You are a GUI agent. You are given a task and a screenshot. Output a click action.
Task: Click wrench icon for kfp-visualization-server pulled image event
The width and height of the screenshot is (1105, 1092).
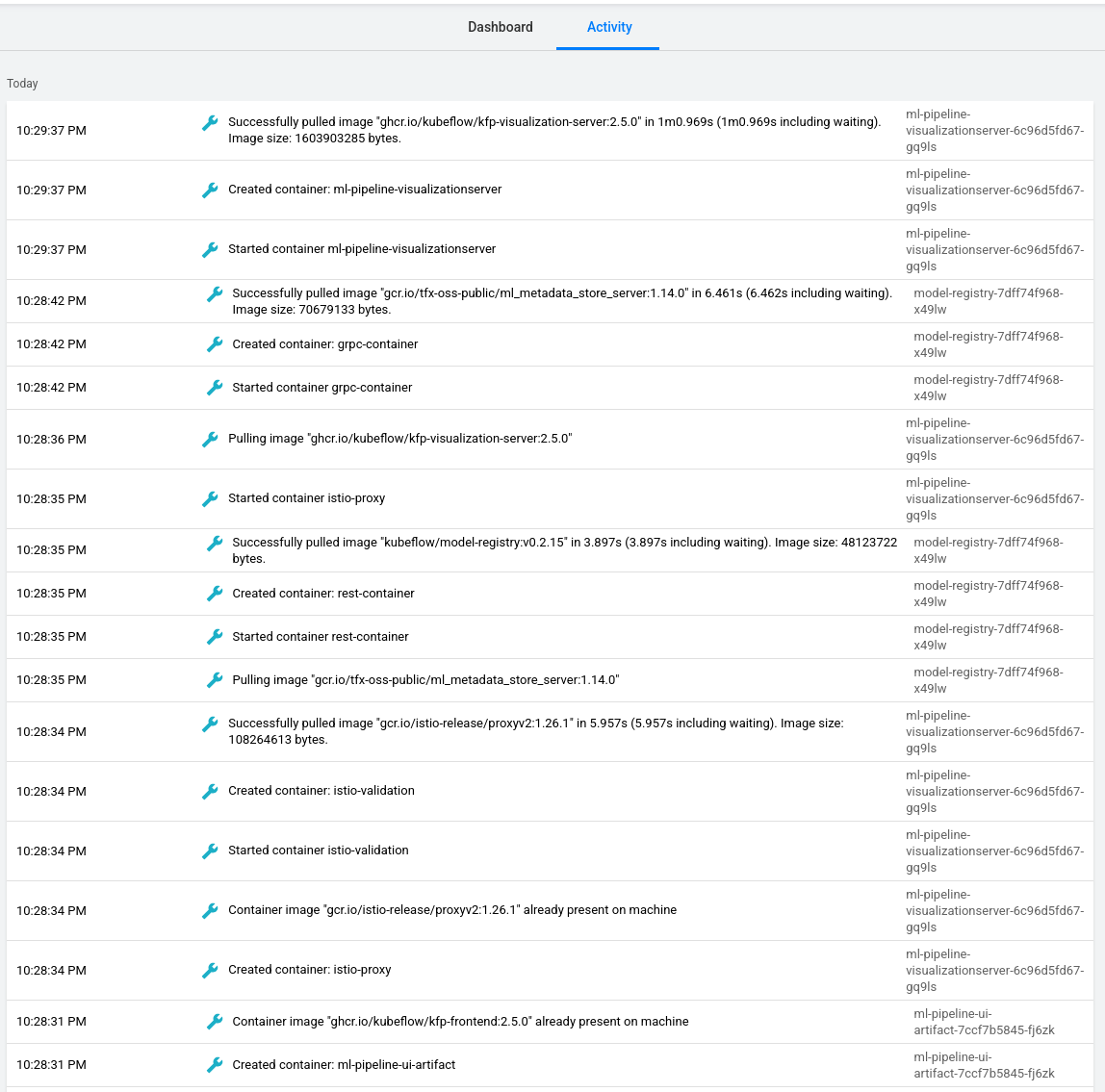(210, 122)
